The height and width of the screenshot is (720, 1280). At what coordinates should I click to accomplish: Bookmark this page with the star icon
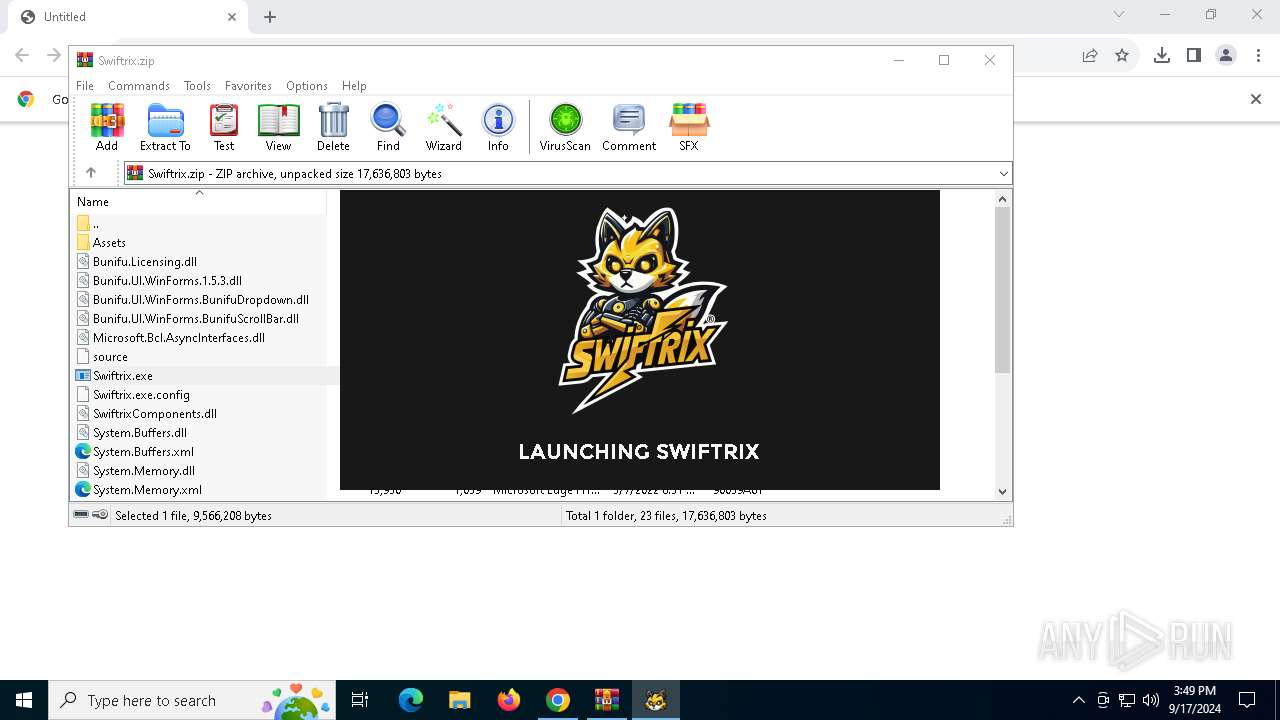click(1122, 56)
